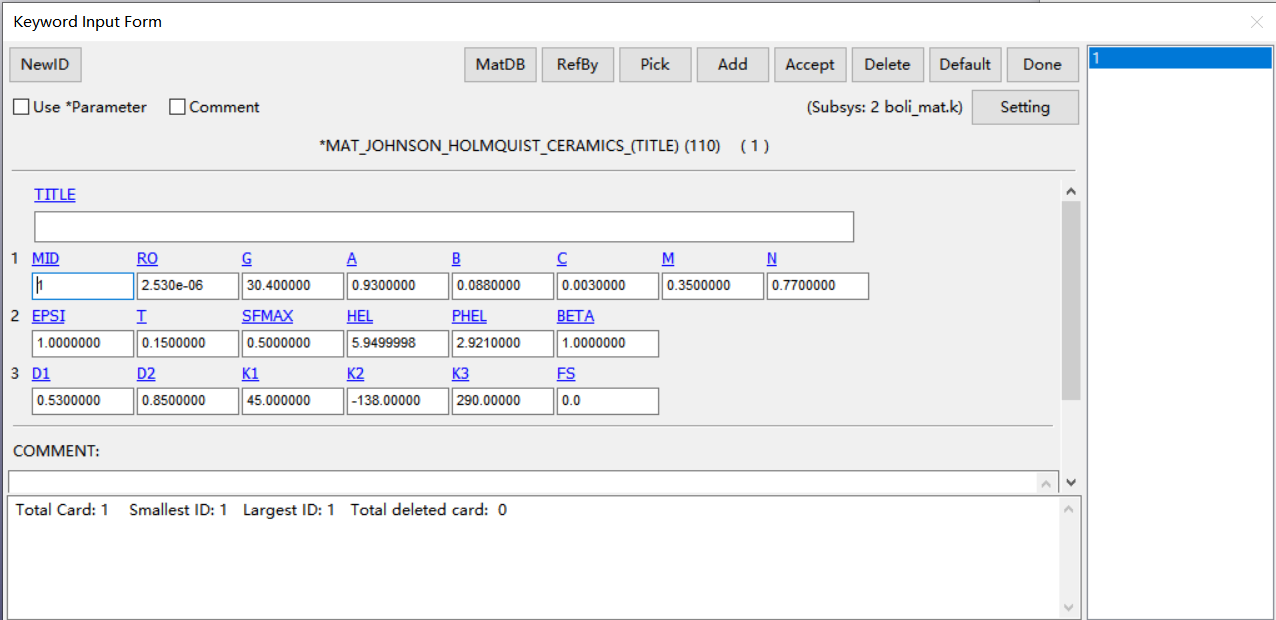Click the NewID button
This screenshot has width=1276, height=620.
tap(45, 64)
